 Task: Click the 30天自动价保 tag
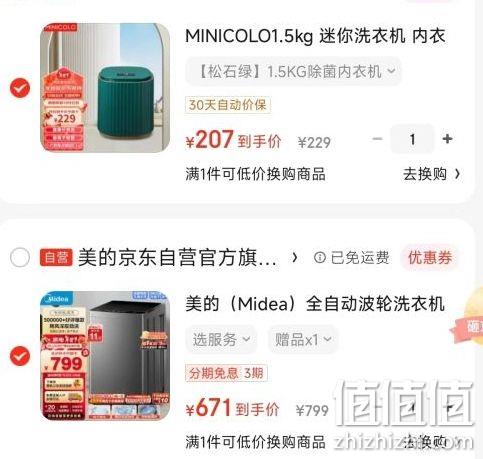pyautogui.click(x=228, y=105)
